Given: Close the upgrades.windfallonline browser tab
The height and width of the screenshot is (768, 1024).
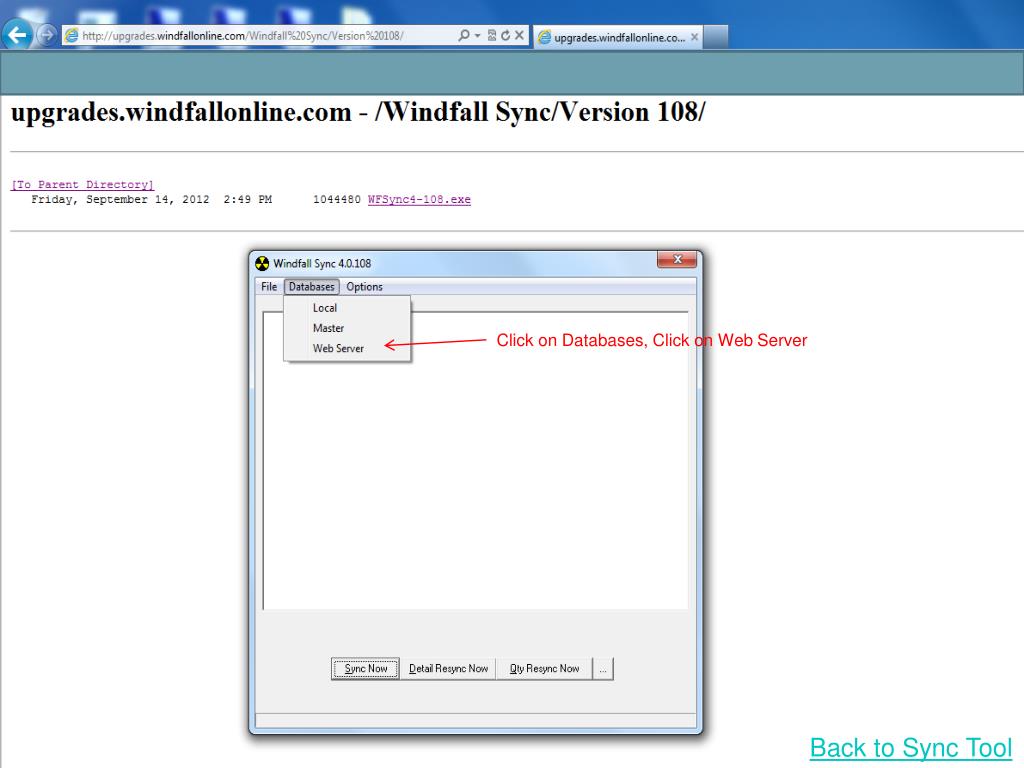Looking at the screenshot, I should (694, 37).
